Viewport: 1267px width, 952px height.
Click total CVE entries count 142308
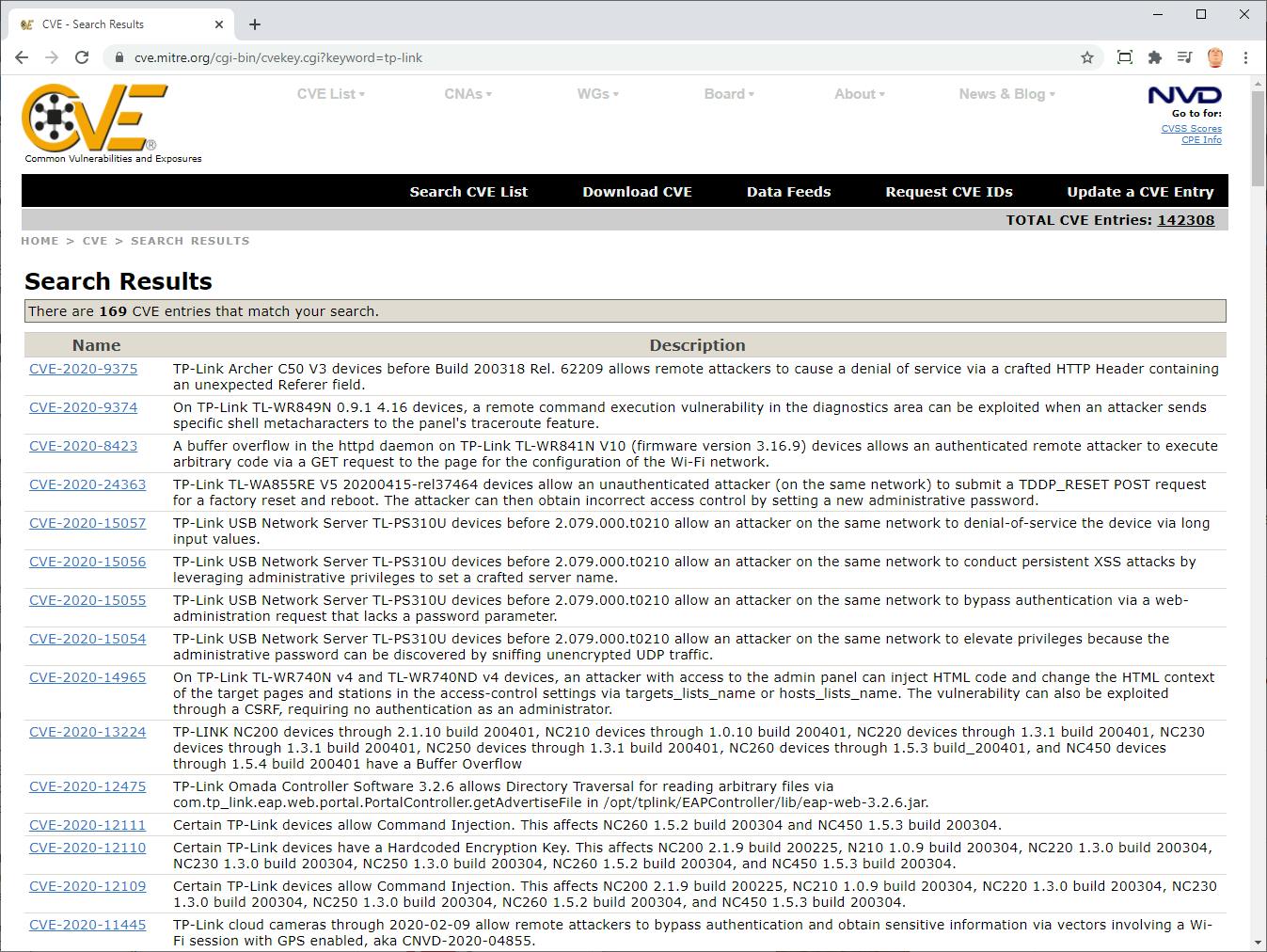(1185, 220)
